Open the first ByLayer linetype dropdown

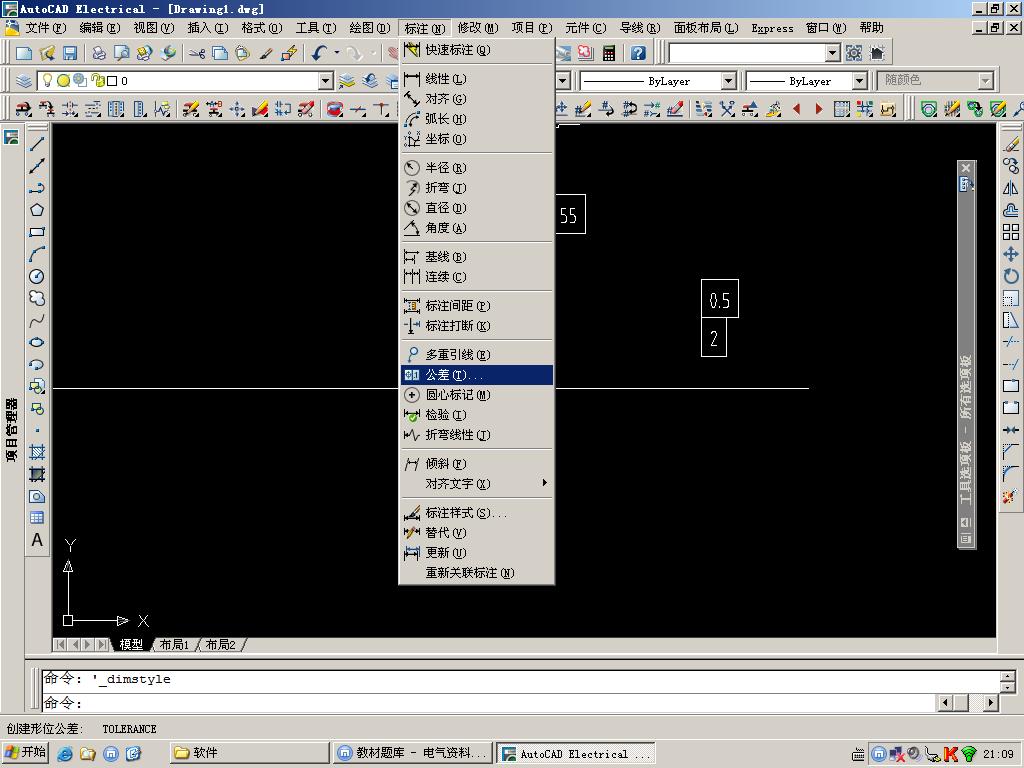(x=728, y=81)
